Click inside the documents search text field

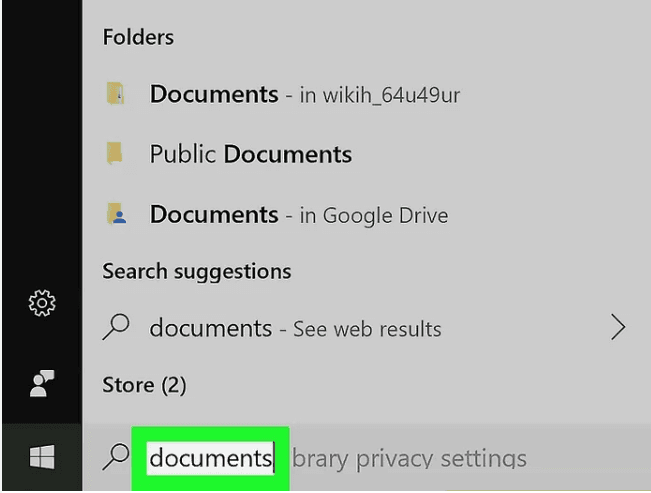(x=210, y=458)
